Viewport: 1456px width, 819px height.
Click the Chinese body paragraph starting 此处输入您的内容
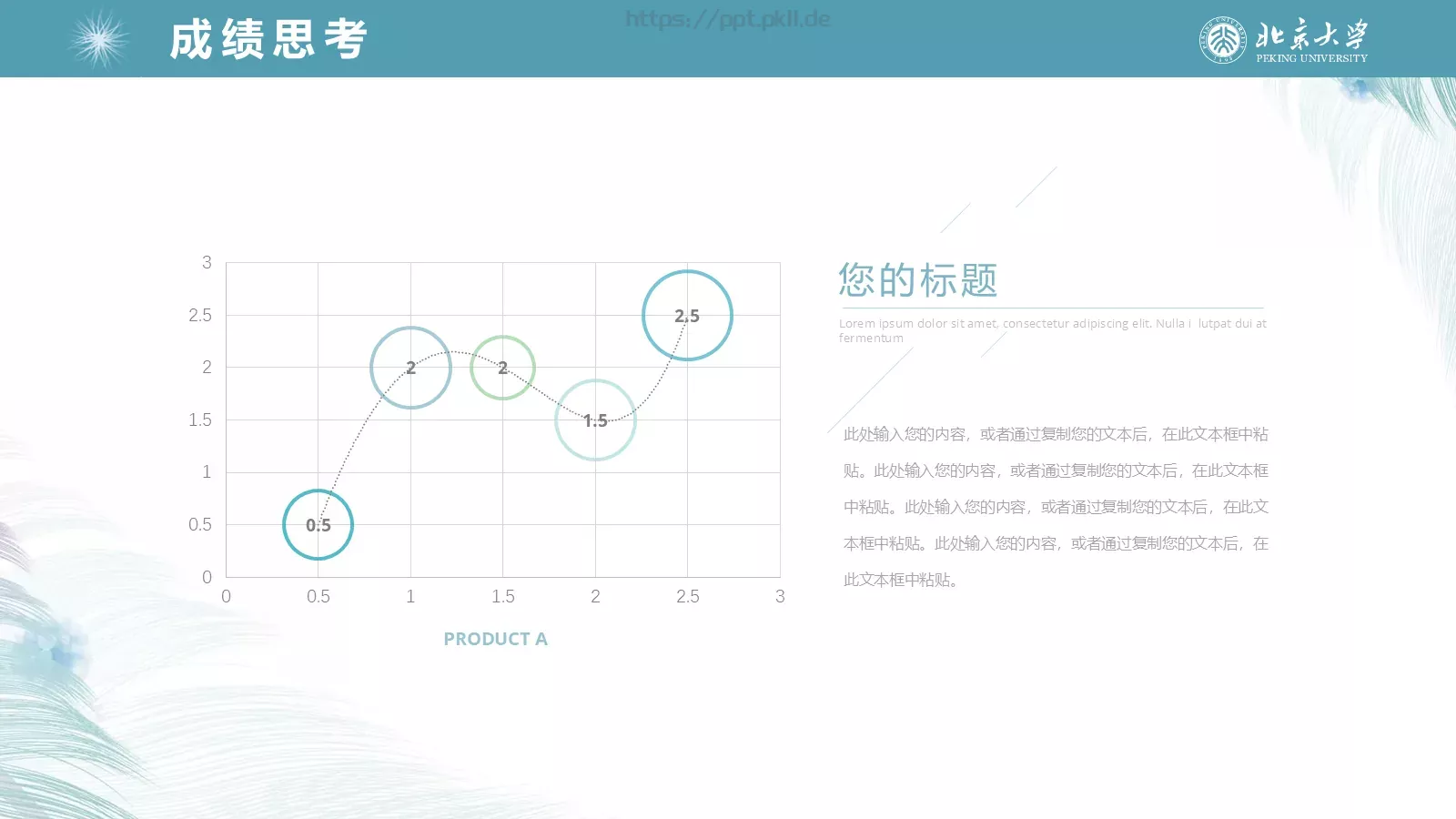(1056, 507)
